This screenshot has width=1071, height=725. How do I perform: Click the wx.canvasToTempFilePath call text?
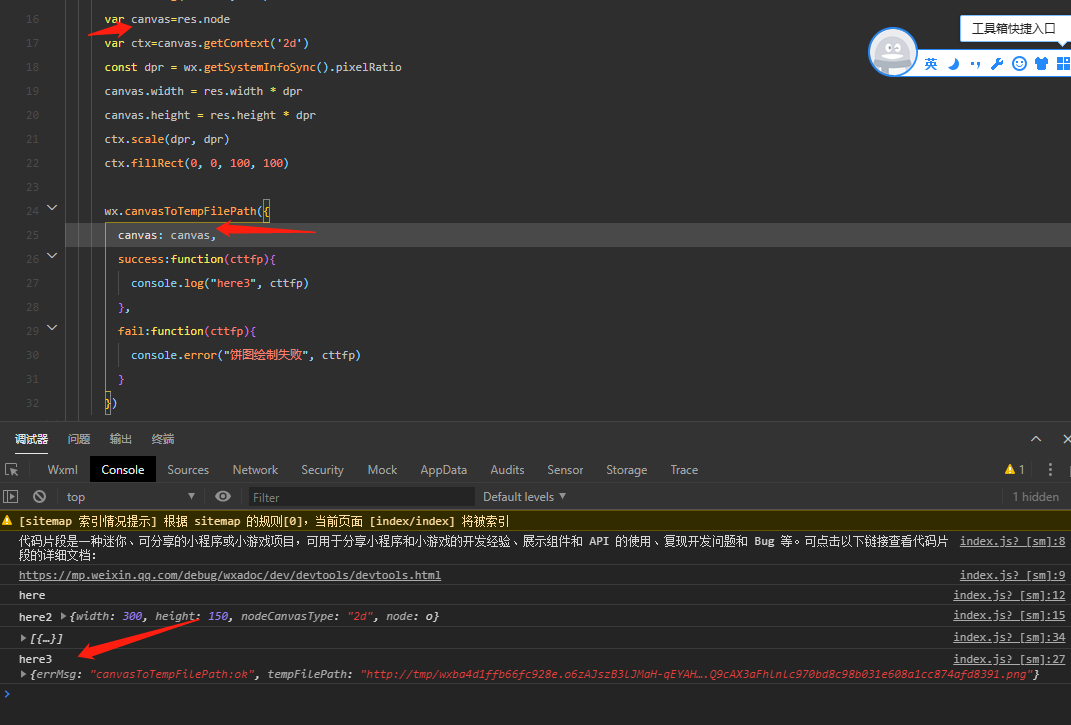[187, 211]
